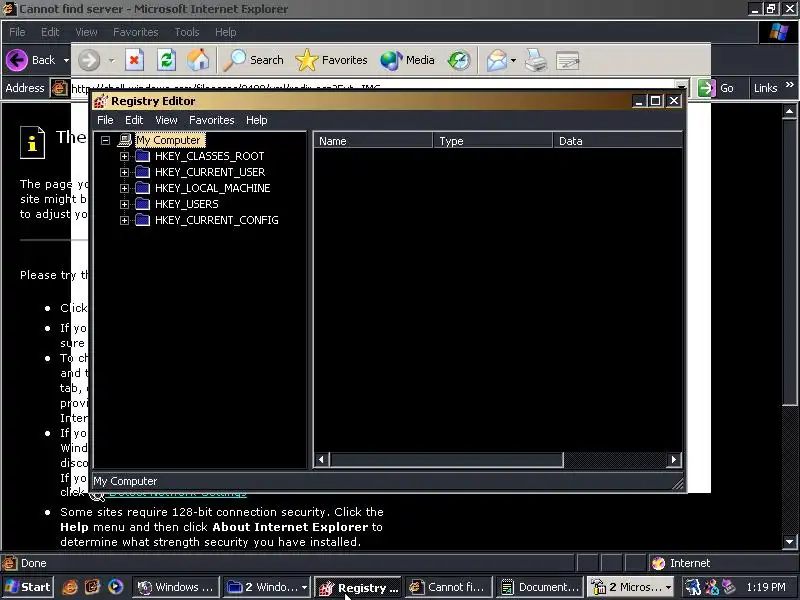
Task: Click the Back arrow icon in Internet Explorer
Action: [x=17, y=60]
